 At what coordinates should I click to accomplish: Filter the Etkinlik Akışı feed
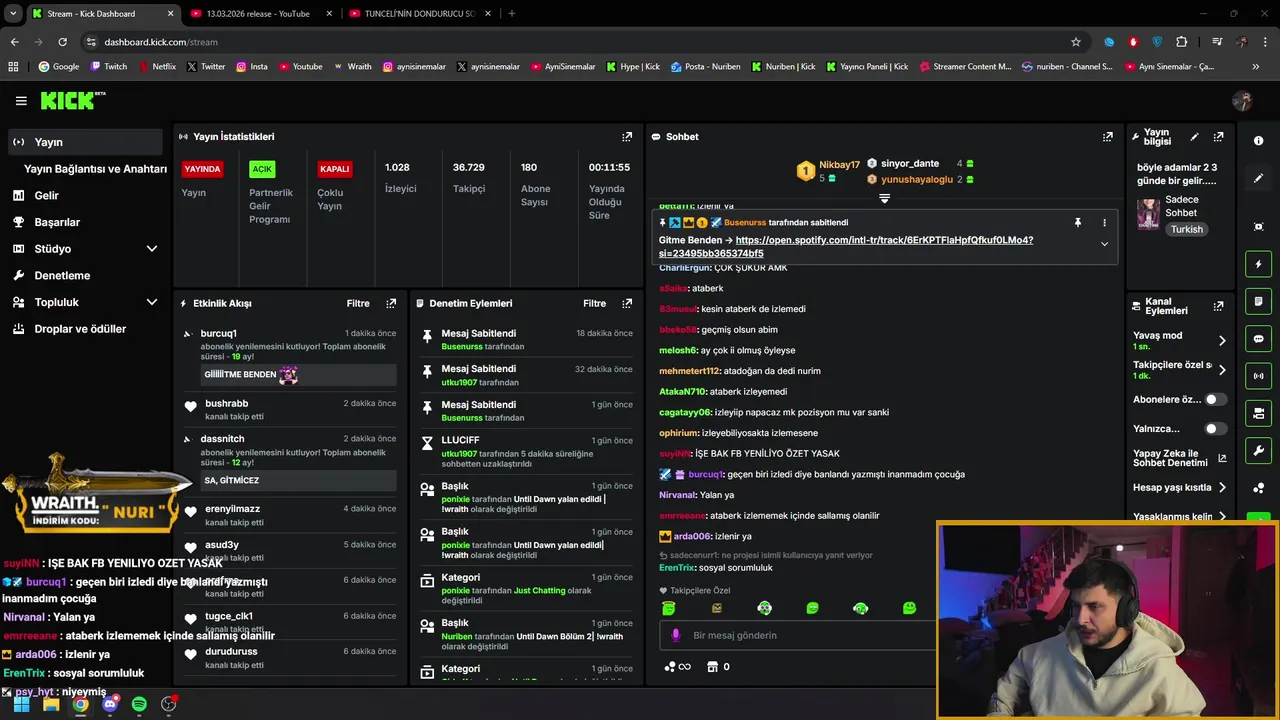pos(358,303)
